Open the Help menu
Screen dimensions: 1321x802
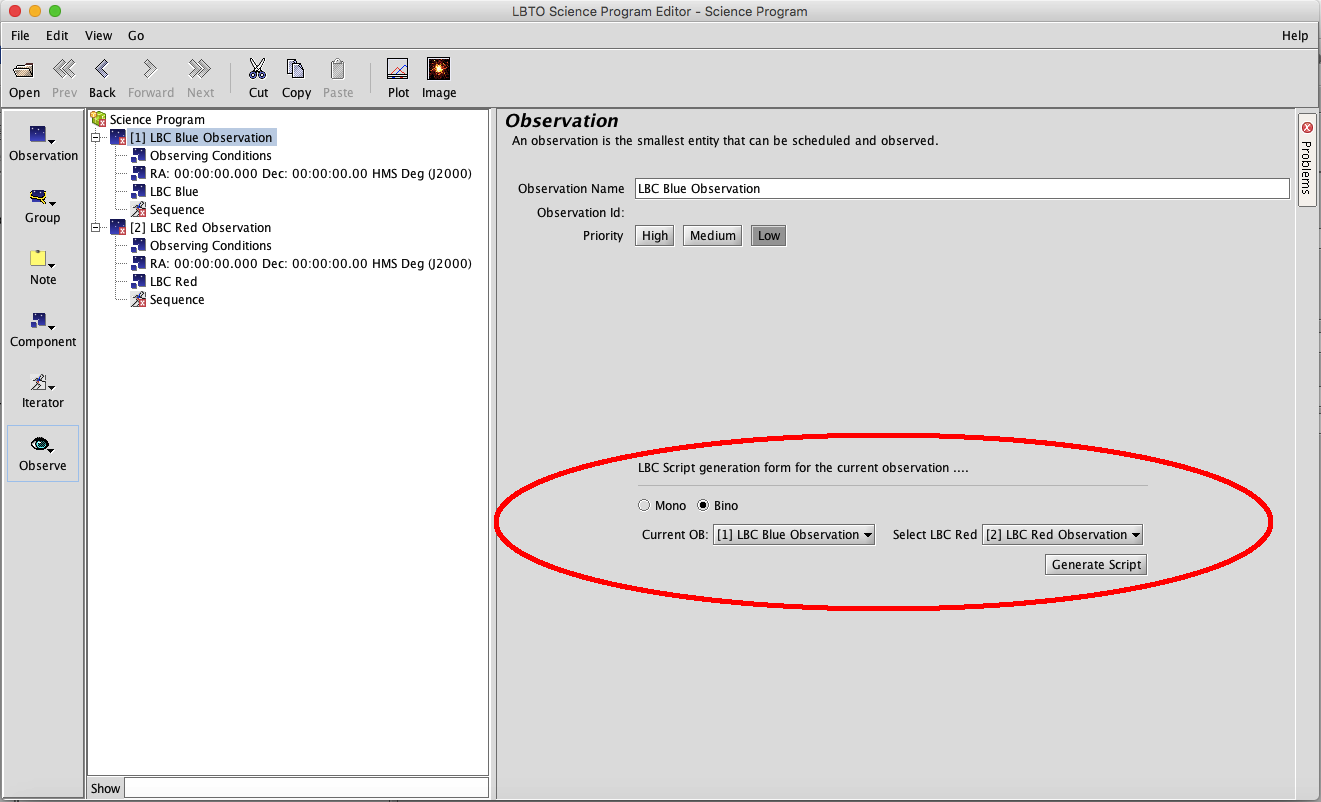click(1295, 35)
